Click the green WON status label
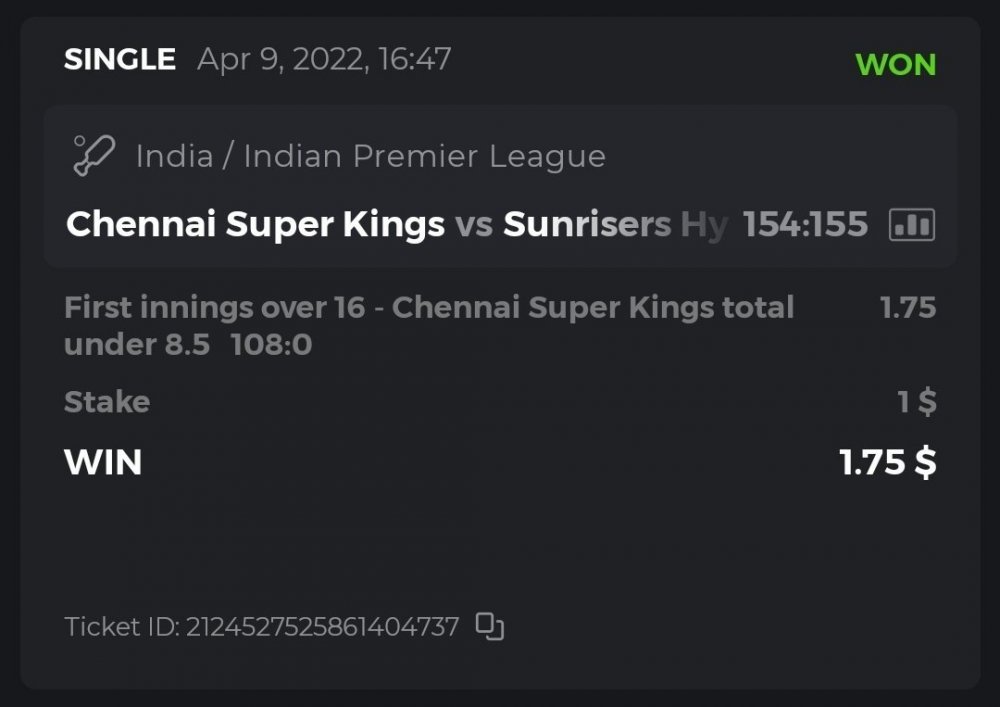 [895, 65]
